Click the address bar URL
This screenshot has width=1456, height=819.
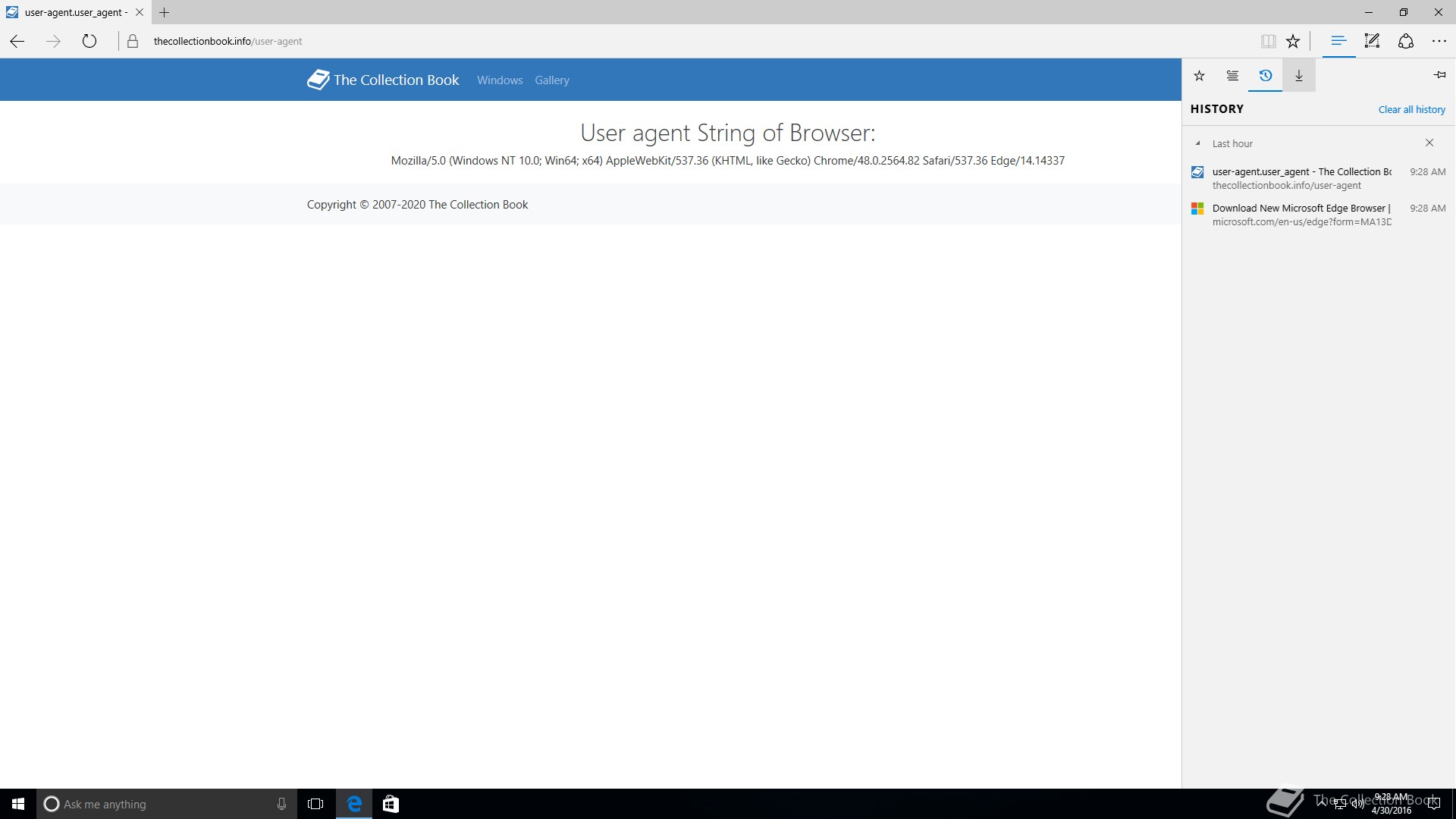227,41
